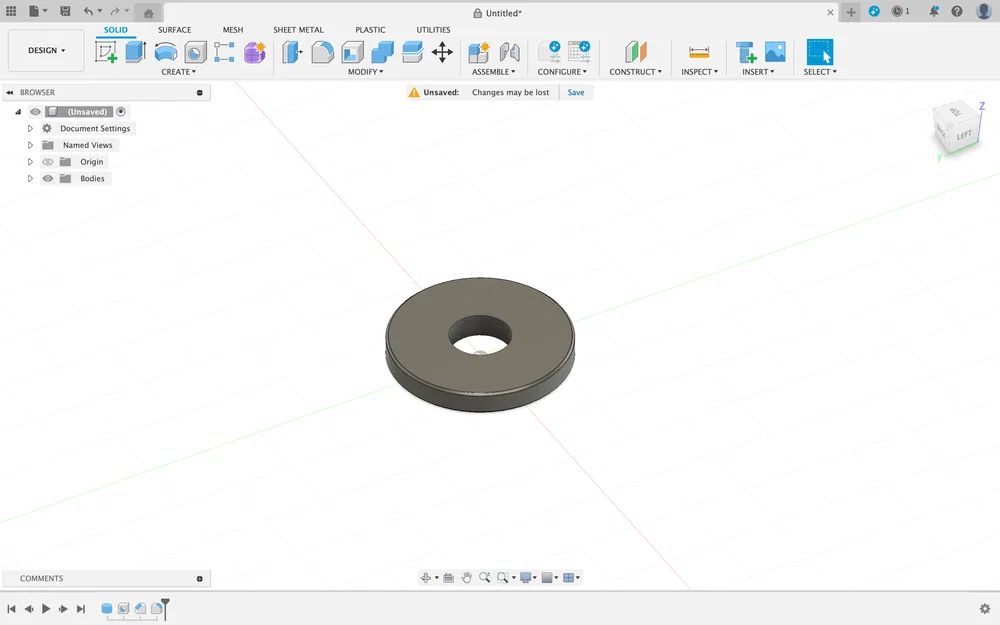Select the Revolve tool
Viewport: 1000px width, 625px height.
(x=165, y=52)
